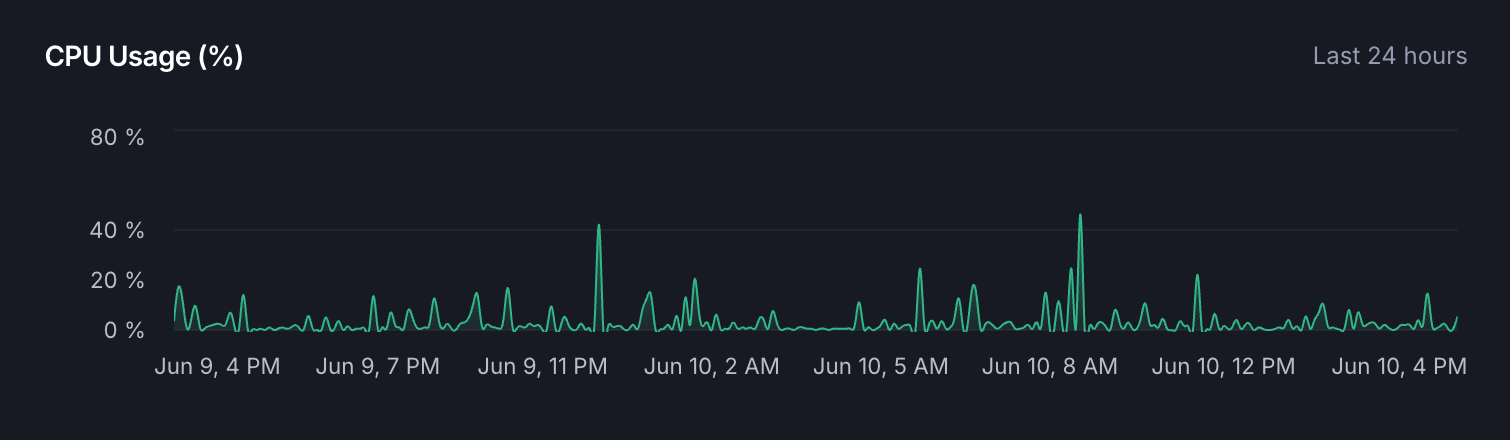Click the Jun 10, 12 PM axis label
Image resolution: width=1510 pixels, height=440 pixels.
click(1223, 367)
